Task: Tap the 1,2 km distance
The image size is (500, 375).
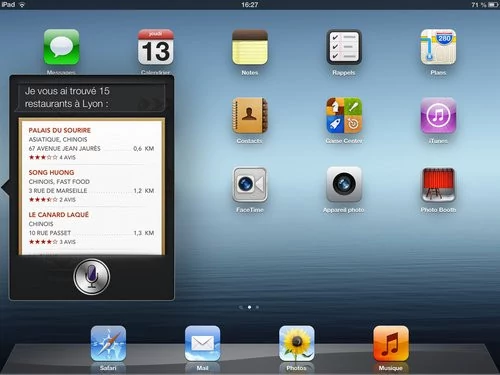Action: (x=144, y=191)
